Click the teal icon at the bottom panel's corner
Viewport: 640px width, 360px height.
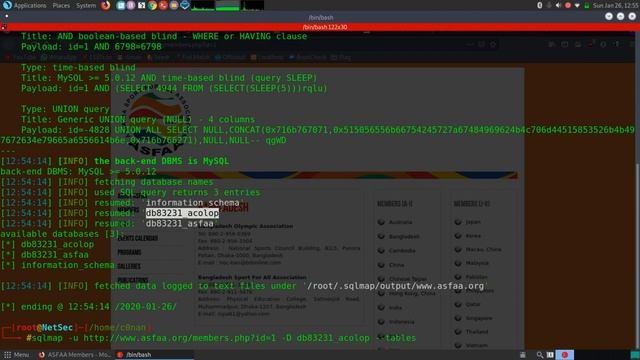coord(635,355)
